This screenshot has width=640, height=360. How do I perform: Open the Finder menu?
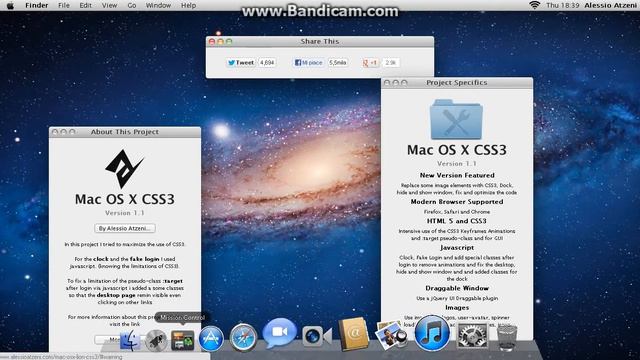click(x=37, y=5)
